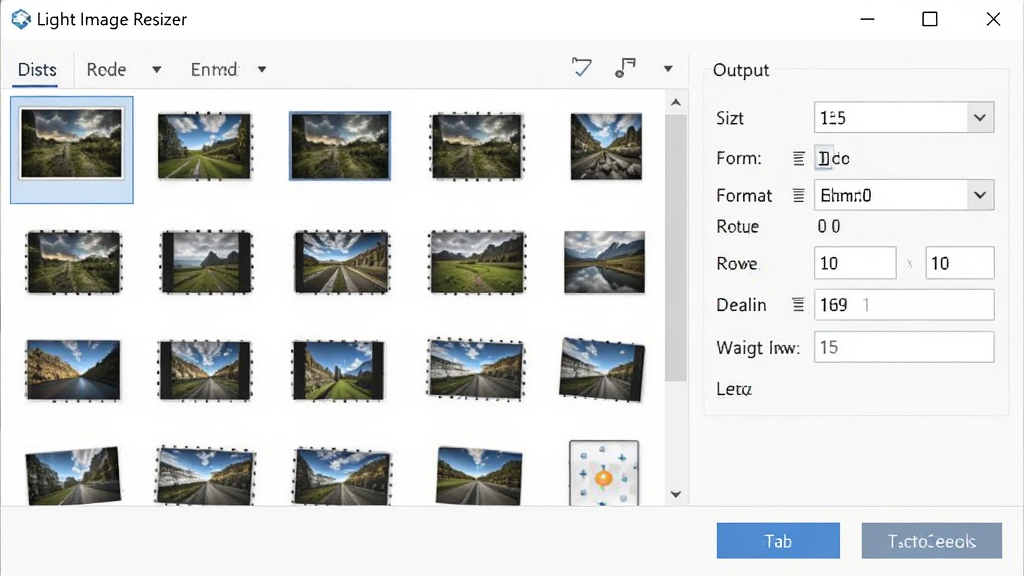Select the mountain lake reflection thumbnail
The width and height of the screenshot is (1024, 576).
click(604, 262)
